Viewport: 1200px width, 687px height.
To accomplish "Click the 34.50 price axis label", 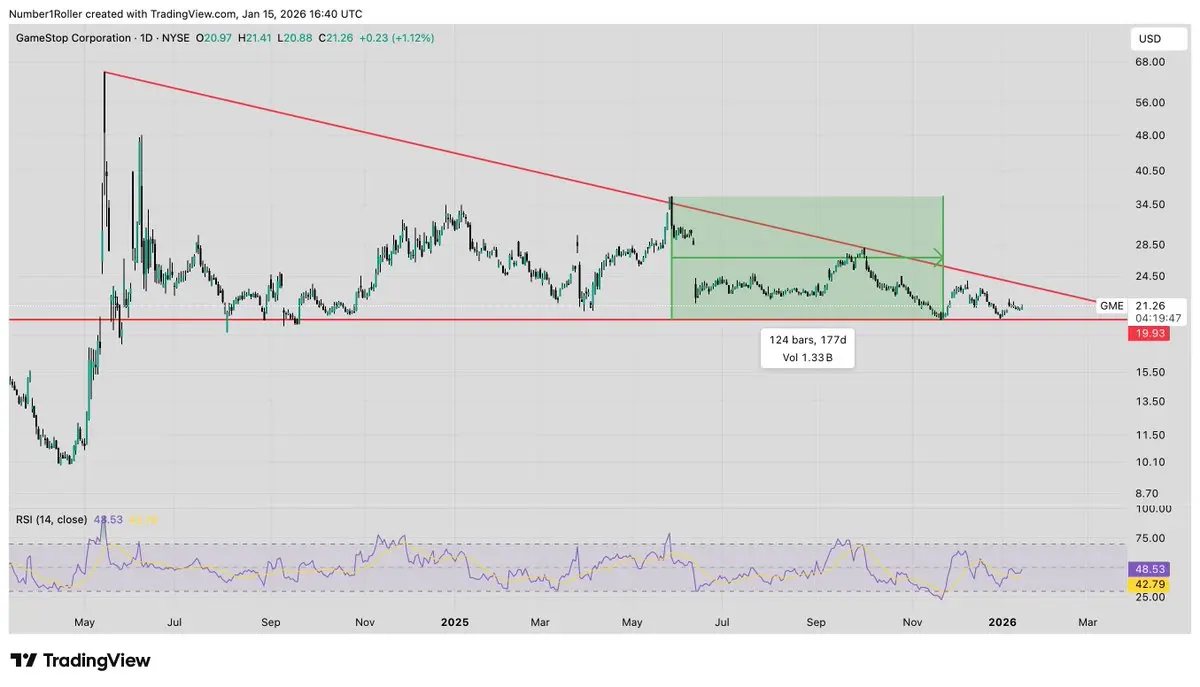I will [x=1151, y=204].
